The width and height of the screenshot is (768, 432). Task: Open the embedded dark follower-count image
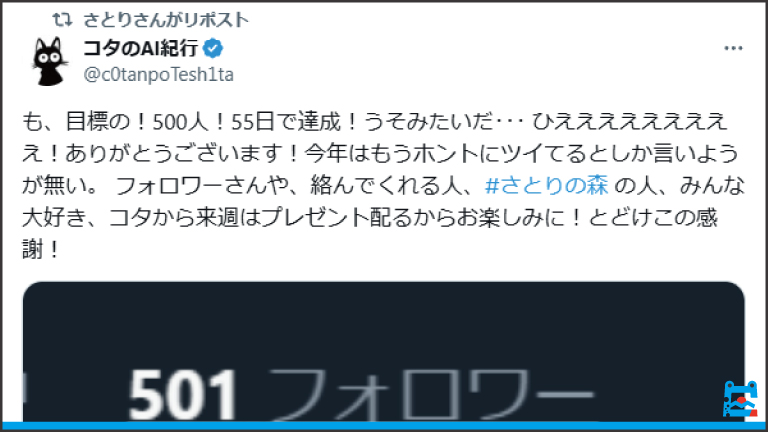(384, 352)
